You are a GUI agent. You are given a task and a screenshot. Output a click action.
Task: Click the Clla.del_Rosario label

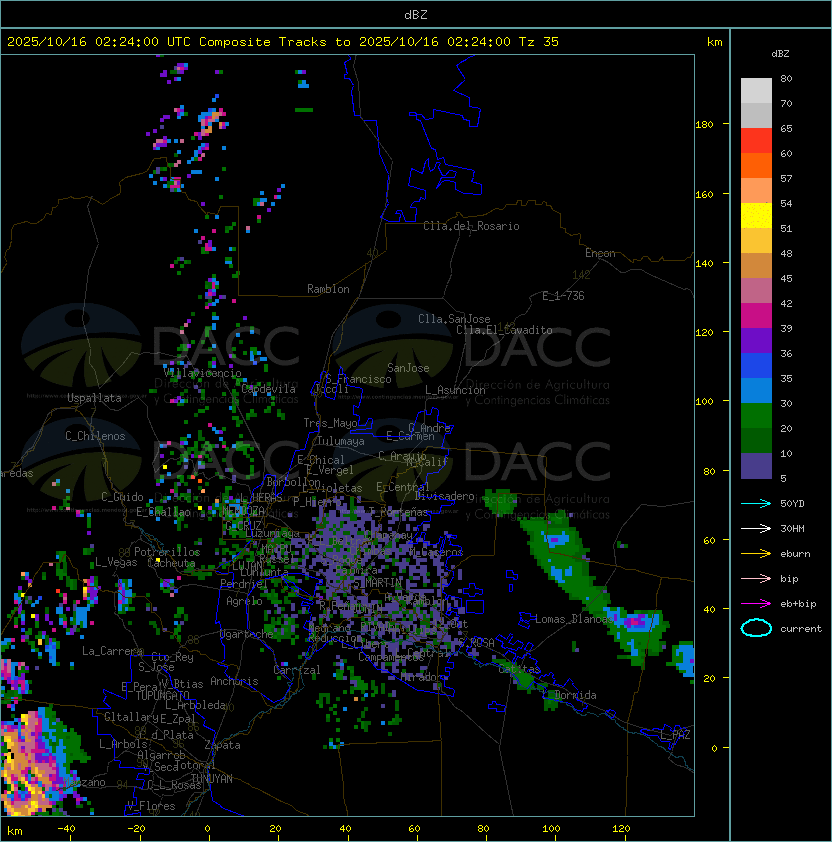[x=471, y=226]
